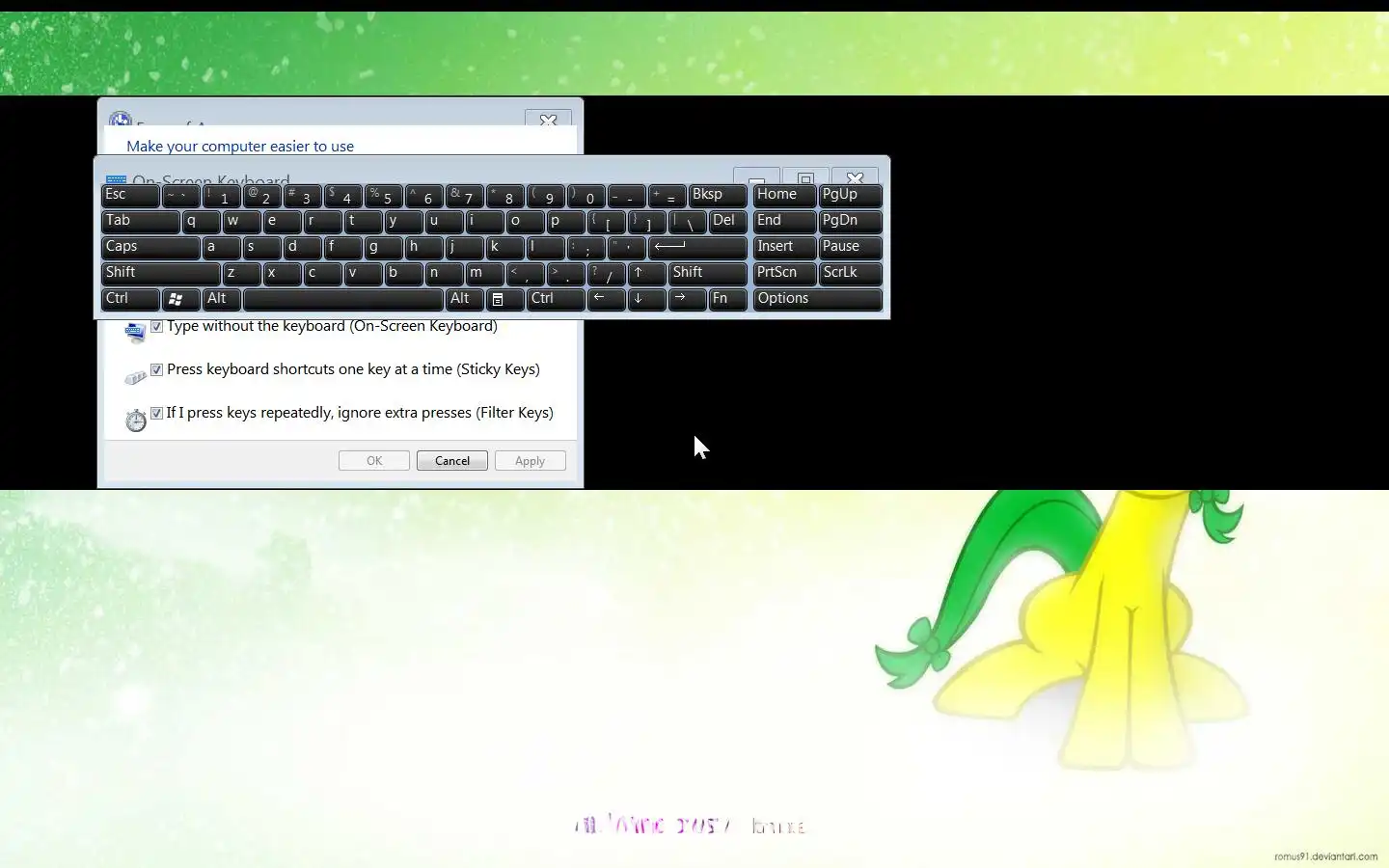Click the 0 key
Image resolution: width=1389 pixels, height=868 pixels.
pyautogui.click(x=586, y=196)
